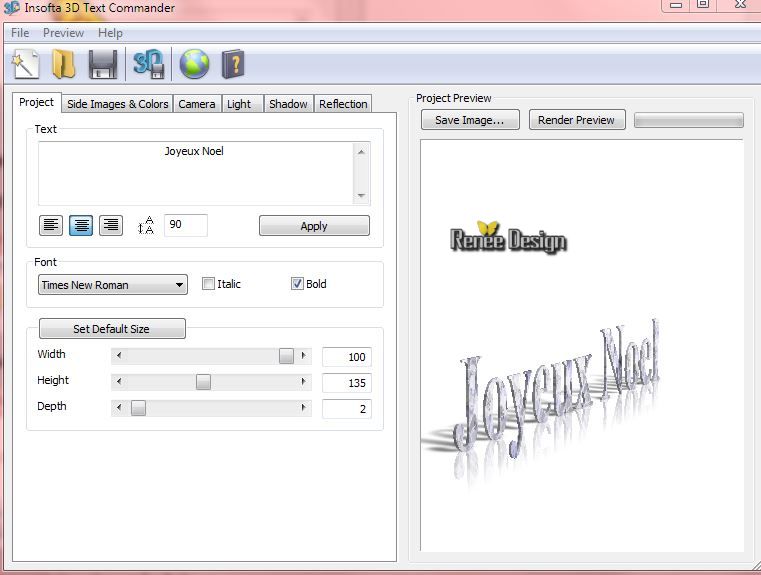Click the Width slider thumb
761x575 pixels.
286,356
